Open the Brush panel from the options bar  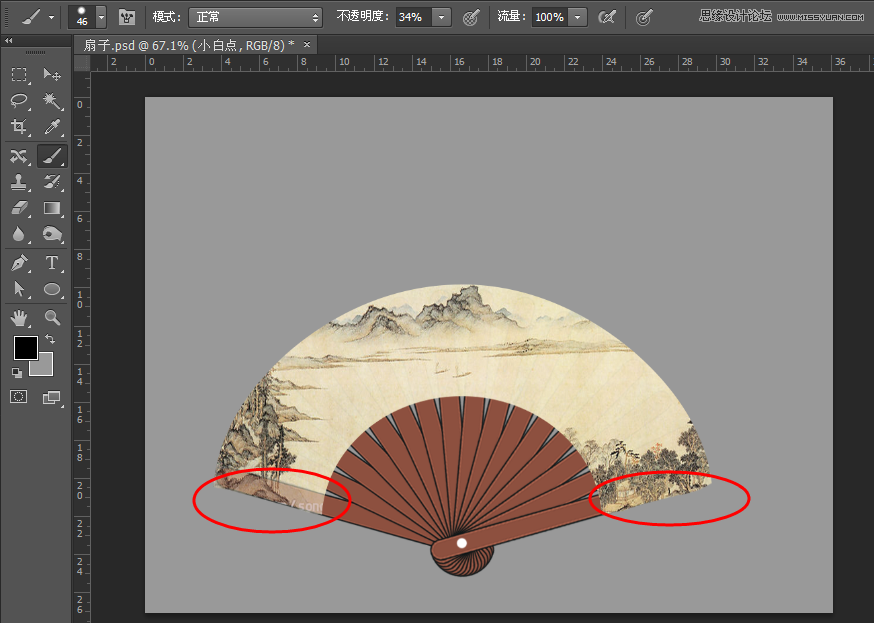click(x=127, y=17)
